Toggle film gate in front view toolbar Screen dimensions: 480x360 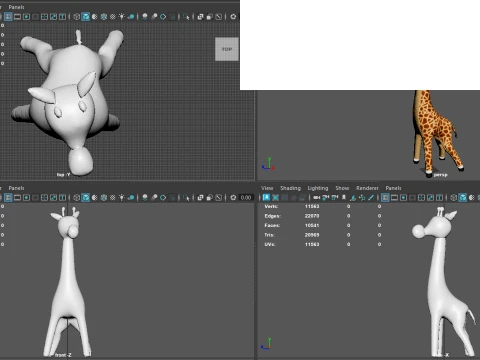tap(17, 198)
